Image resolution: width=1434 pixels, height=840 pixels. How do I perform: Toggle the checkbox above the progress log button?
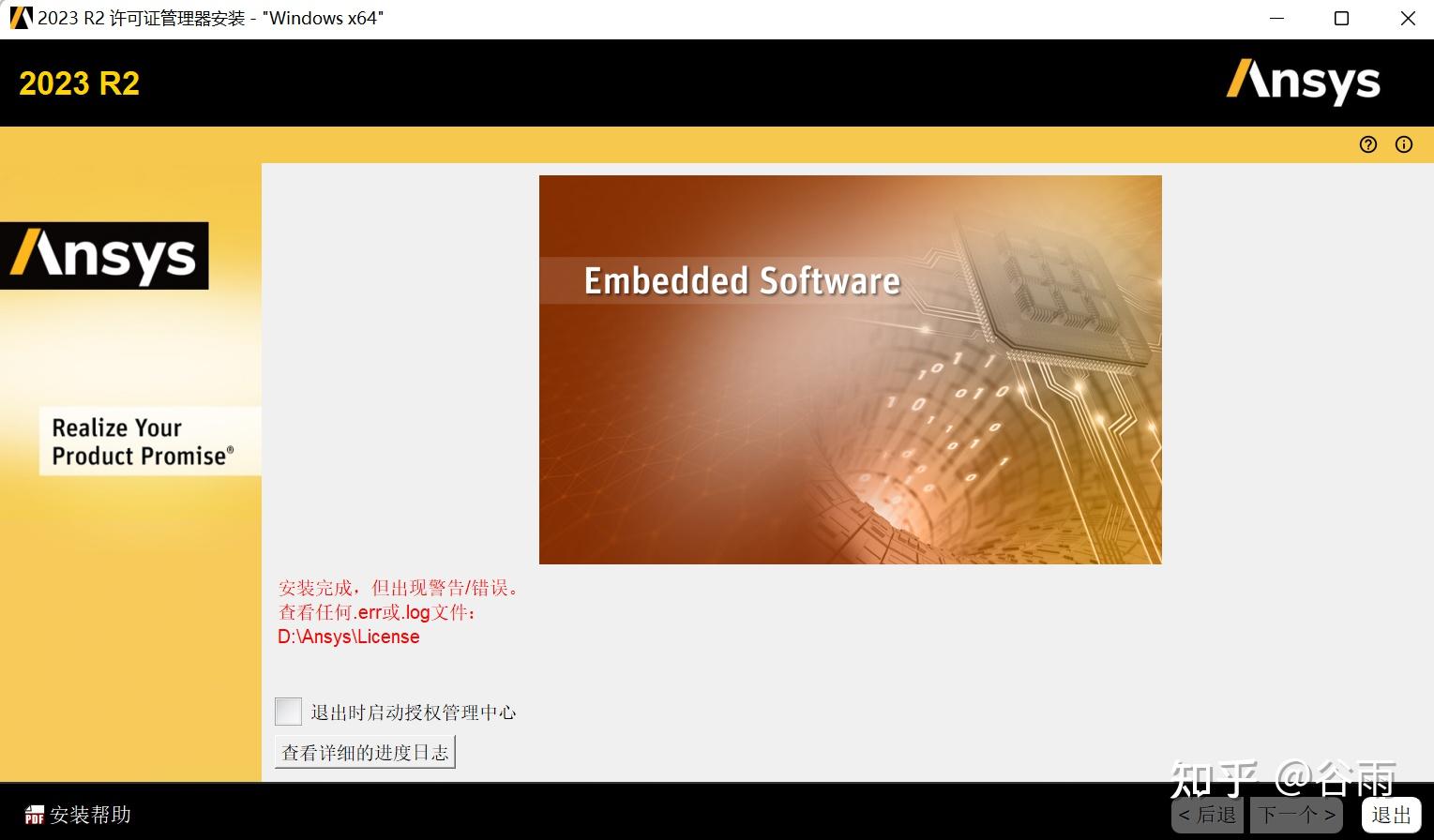[287, 711]
